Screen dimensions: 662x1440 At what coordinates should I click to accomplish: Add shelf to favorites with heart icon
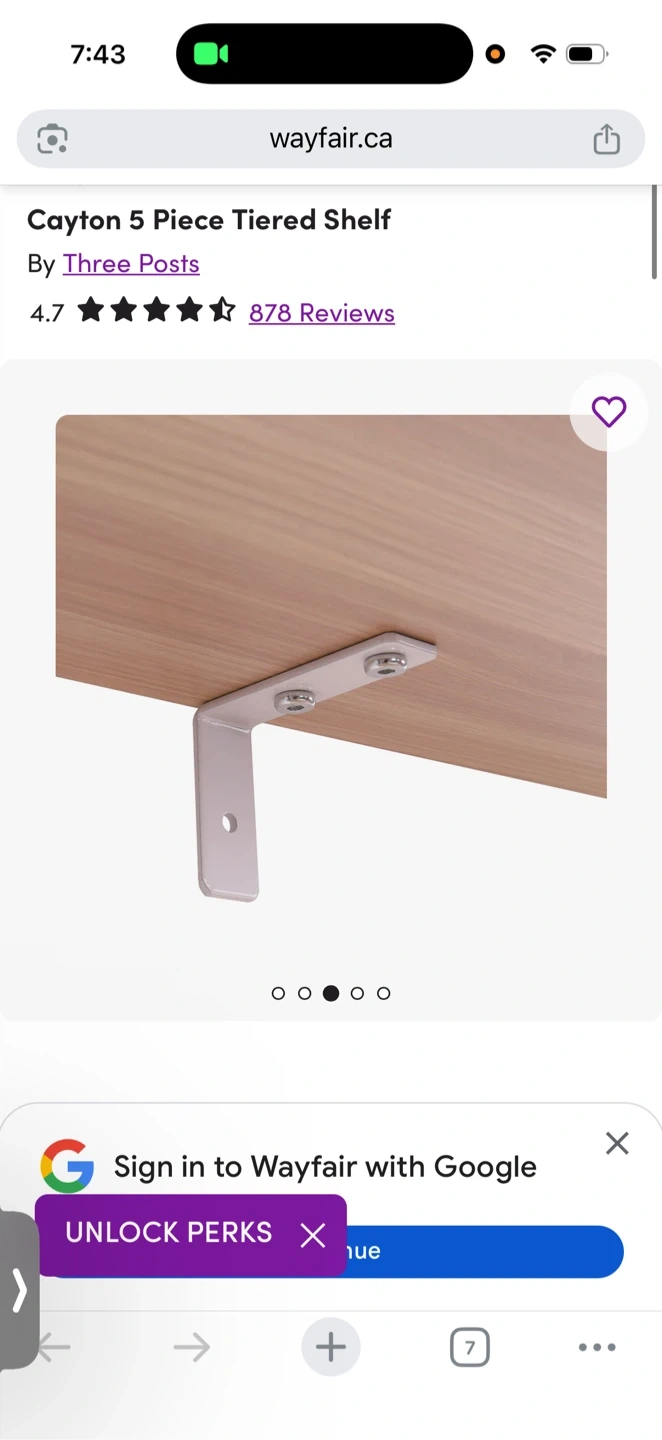[x=609, y=411]
